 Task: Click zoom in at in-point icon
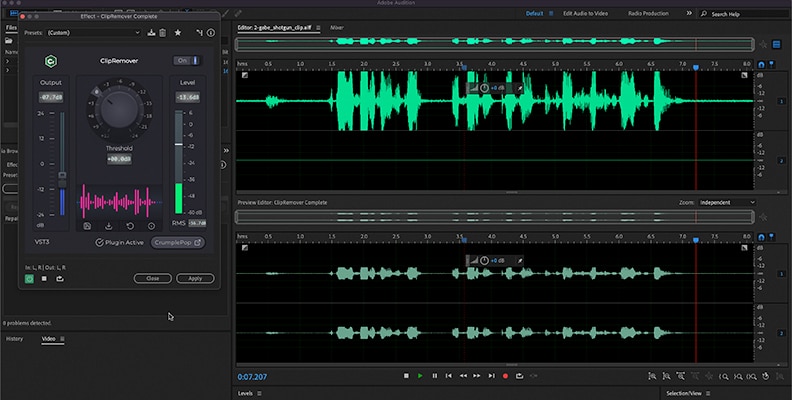click(723, 376)
